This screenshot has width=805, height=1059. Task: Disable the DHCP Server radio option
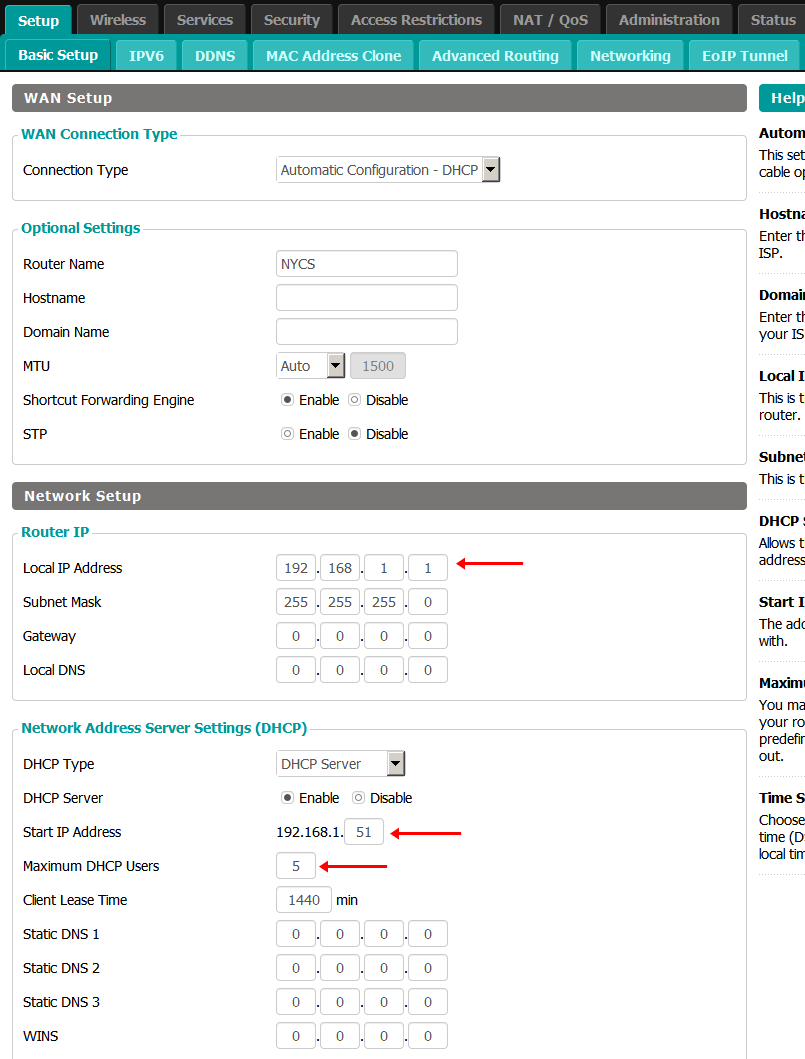(358, 798)
